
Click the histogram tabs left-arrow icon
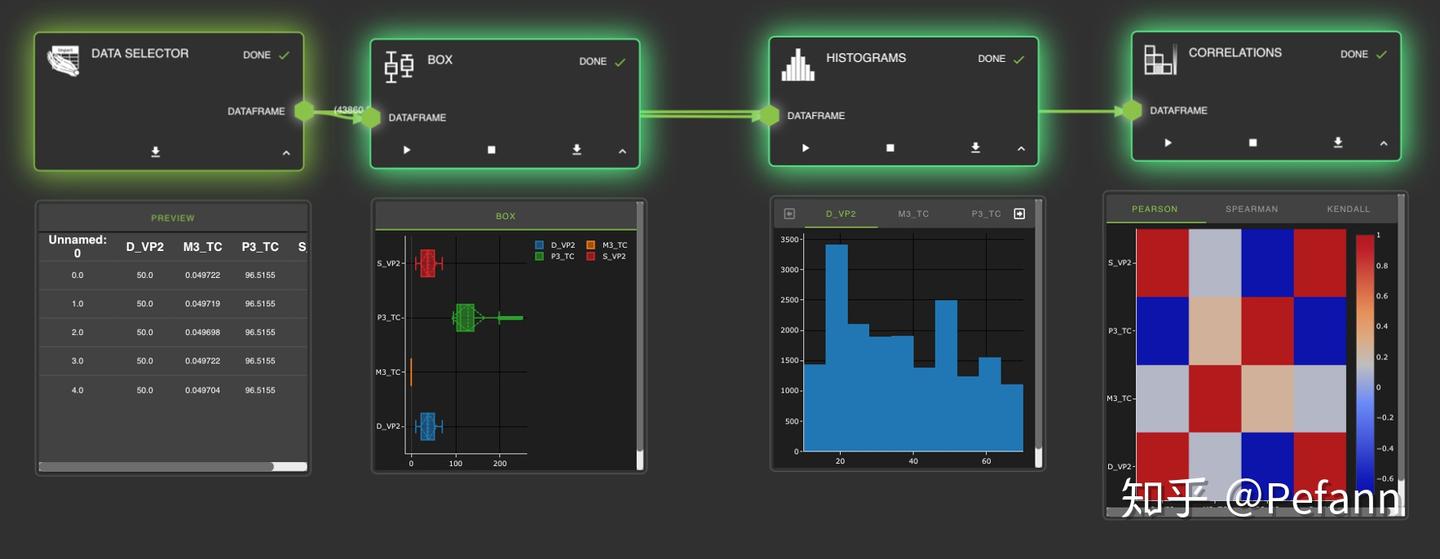789,213
